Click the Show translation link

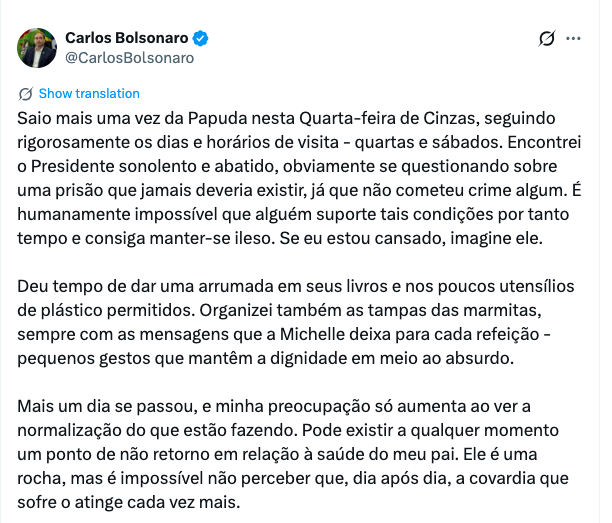pyautogui.click(x=89, y=94)
